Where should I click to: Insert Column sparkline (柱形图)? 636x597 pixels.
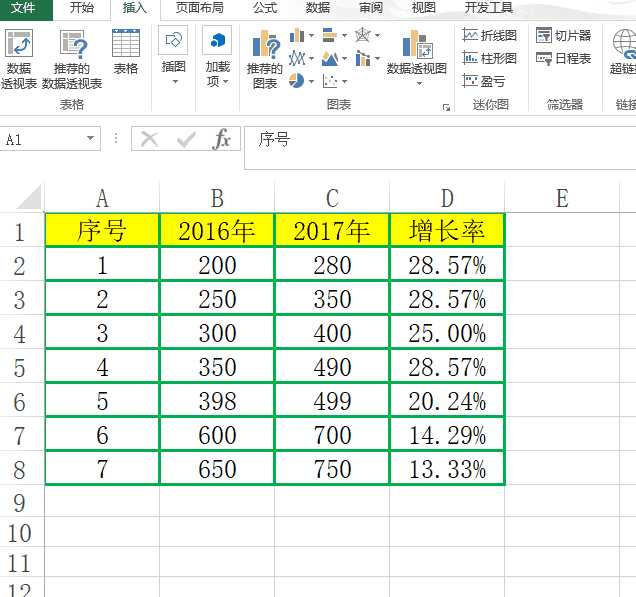(x=490, y=58)
